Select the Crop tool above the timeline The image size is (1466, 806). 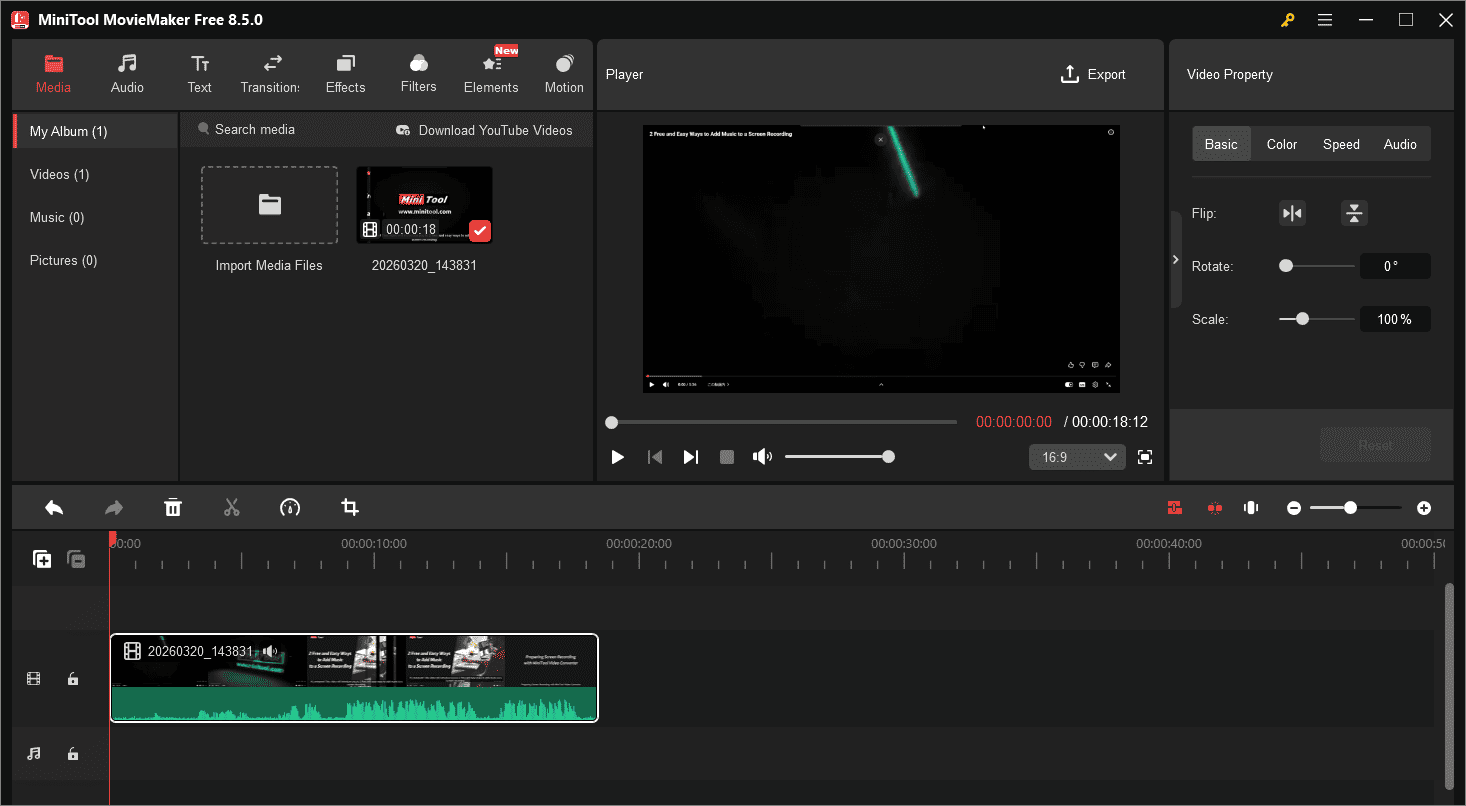click(349, 507)
